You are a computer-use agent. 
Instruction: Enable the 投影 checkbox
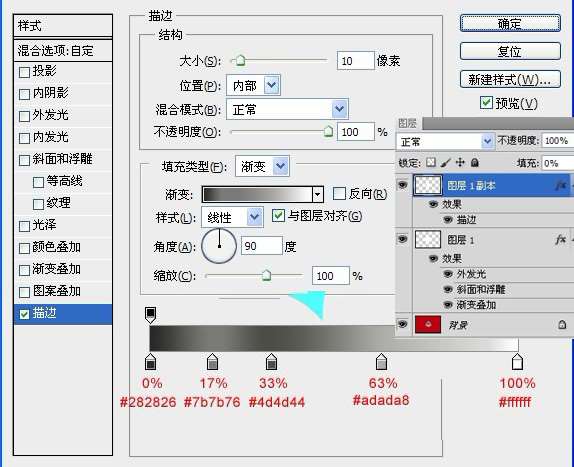24,72
